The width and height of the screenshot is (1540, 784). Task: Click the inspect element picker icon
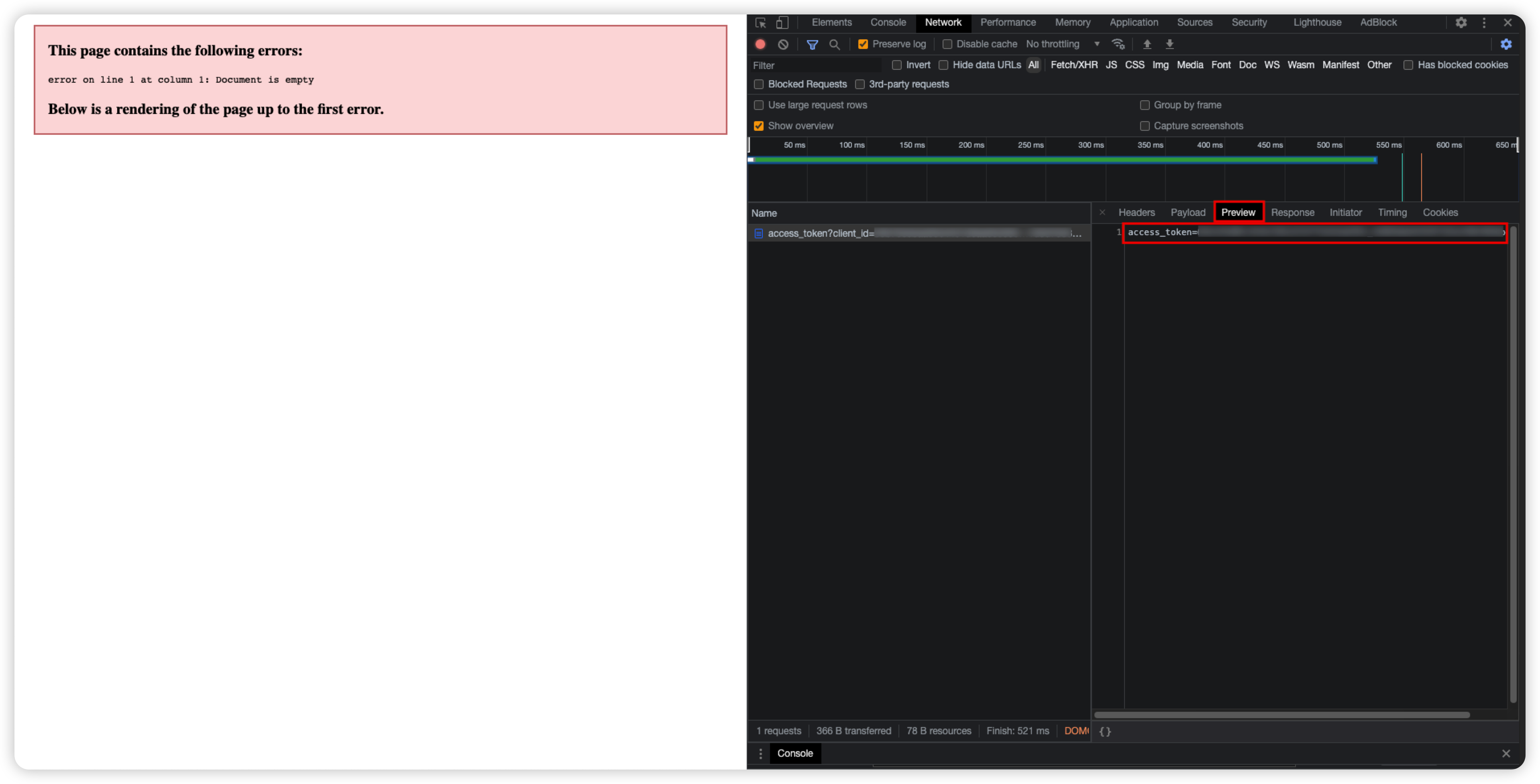coord(760,23)
